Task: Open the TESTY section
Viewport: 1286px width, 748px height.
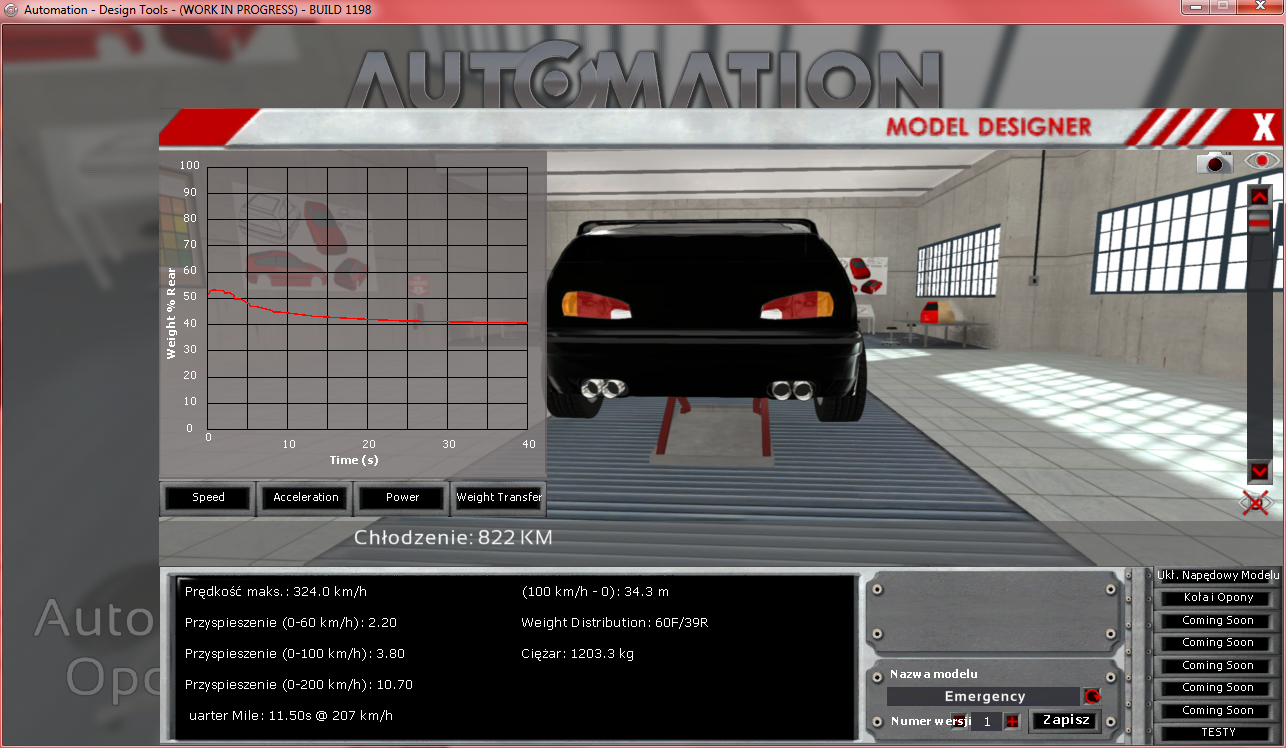Action: pyautogui.click(x=1218, y=732)
